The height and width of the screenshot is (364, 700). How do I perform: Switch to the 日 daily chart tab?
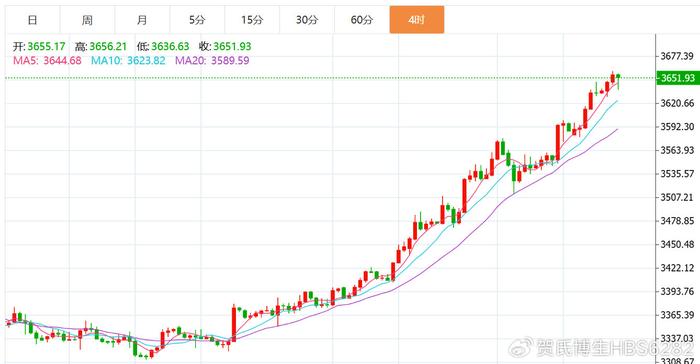[x=32, y=20]
